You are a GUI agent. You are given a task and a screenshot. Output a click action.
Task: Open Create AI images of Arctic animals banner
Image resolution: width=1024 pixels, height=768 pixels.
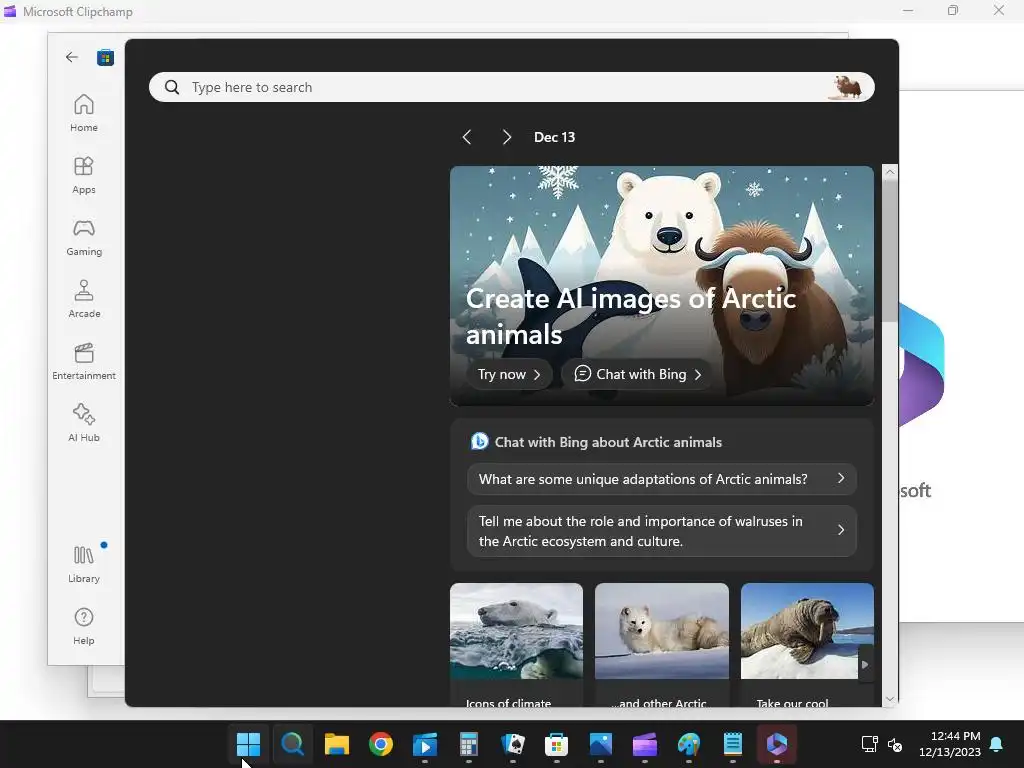pos(662,285)
